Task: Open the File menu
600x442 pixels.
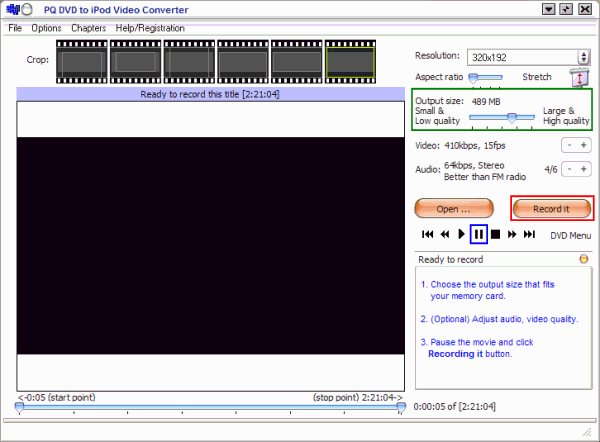Action: point(15,28)
